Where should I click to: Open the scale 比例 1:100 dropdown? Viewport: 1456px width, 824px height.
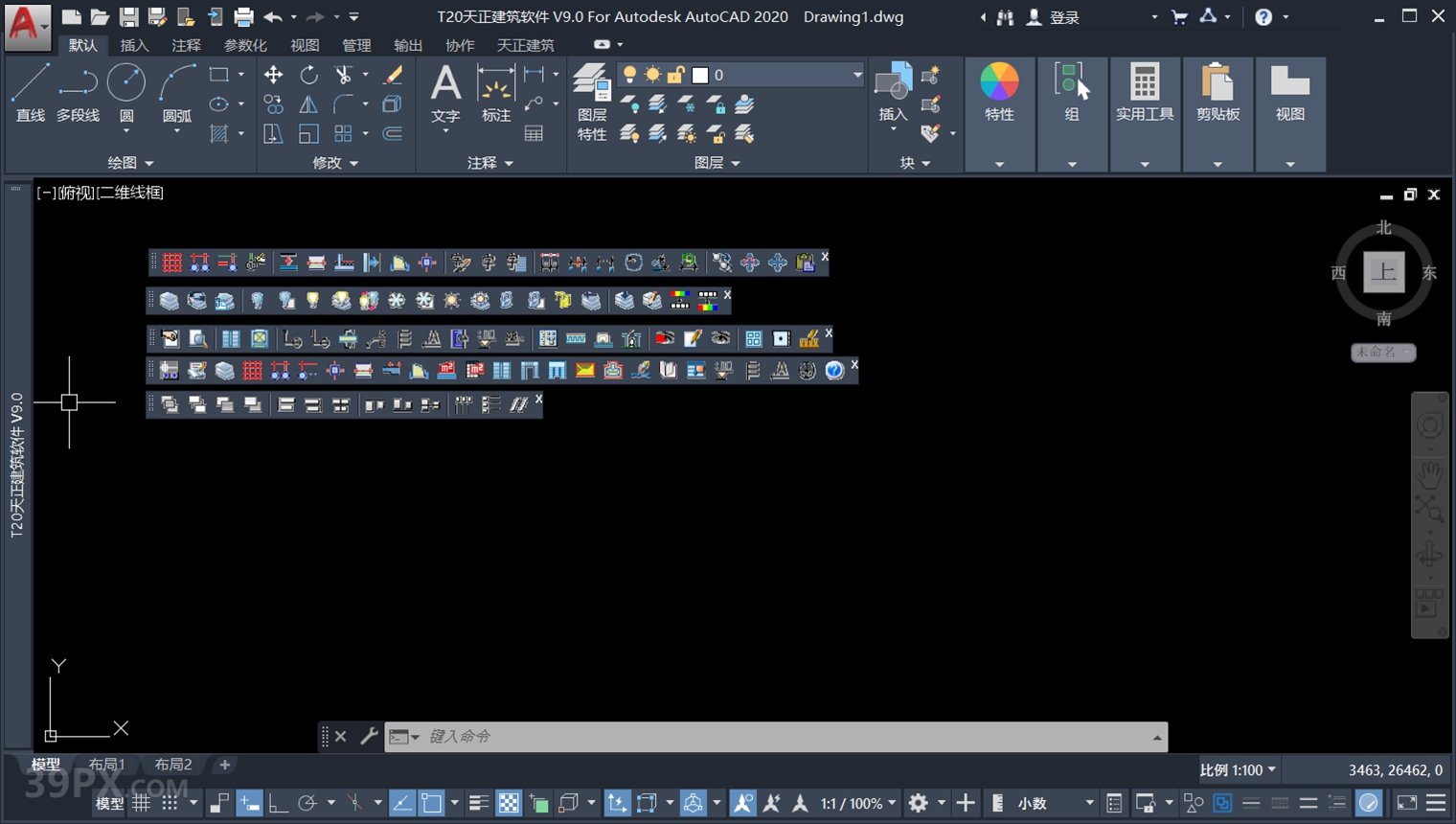(x=1238, y=770)
